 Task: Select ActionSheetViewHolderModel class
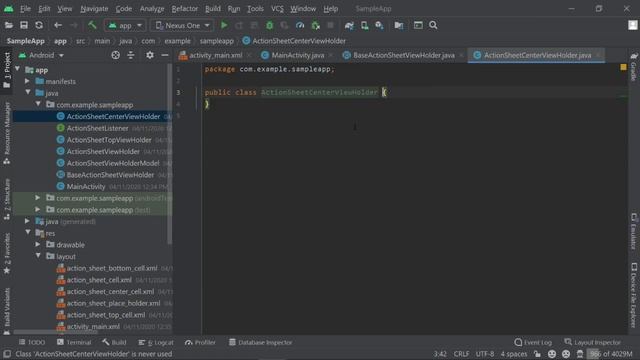113,163
